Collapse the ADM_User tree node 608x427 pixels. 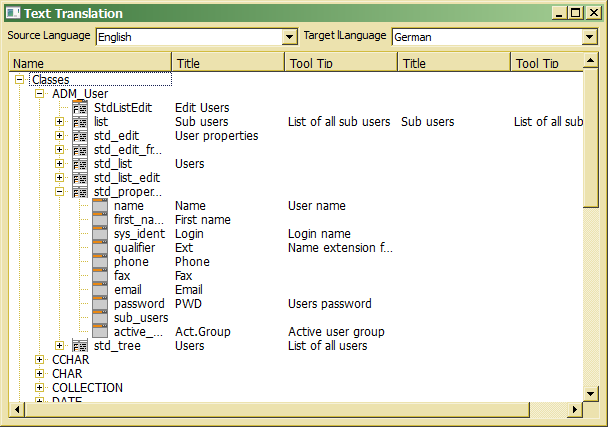40,94
